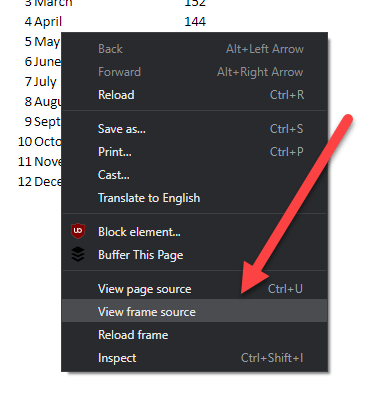Click the 7 July row label
Screen dimensions: 387x408
coord(41,82)
